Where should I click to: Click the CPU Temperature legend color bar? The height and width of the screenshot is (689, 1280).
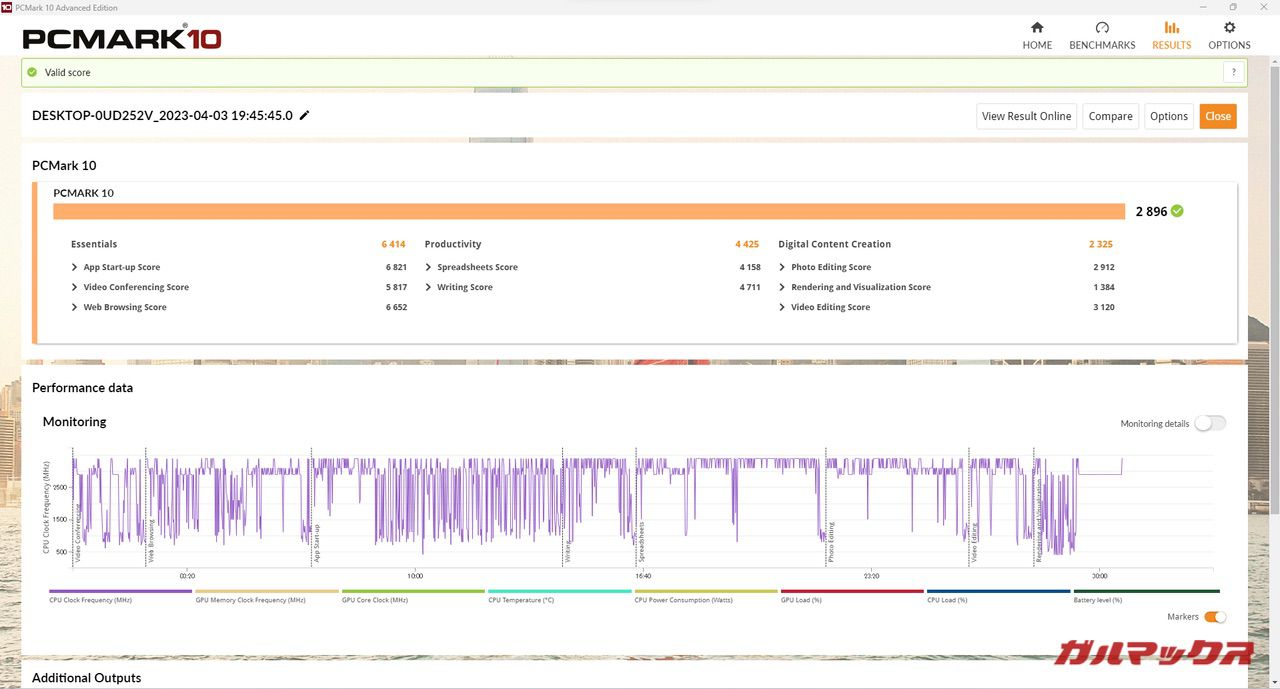pos(560,591)
